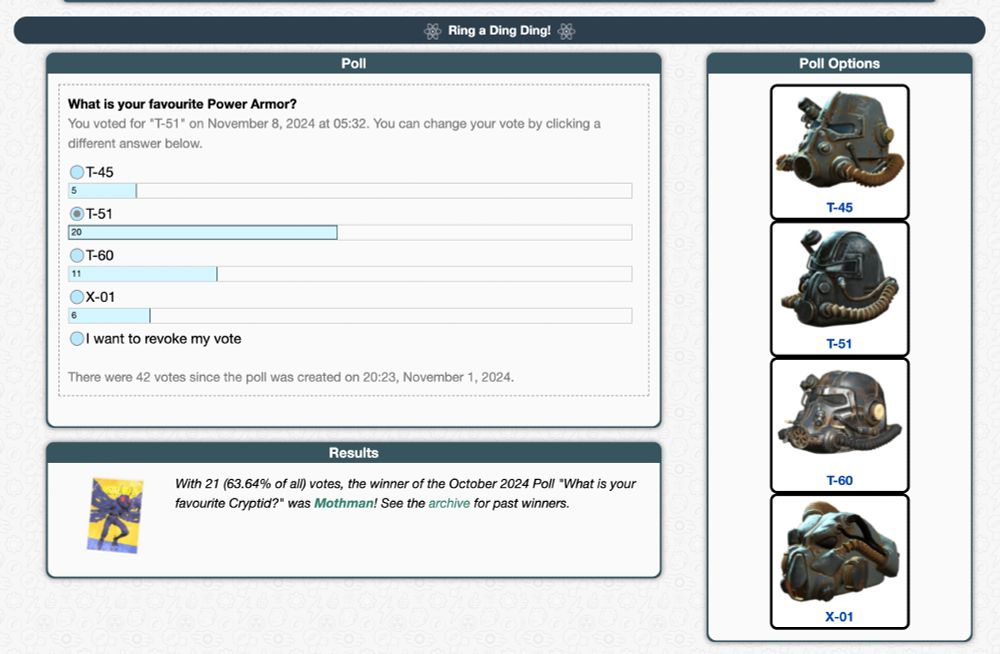The image size is (1000, 654).
Task: Follow the X-01 link under helmet
Action: pos(839,617)
